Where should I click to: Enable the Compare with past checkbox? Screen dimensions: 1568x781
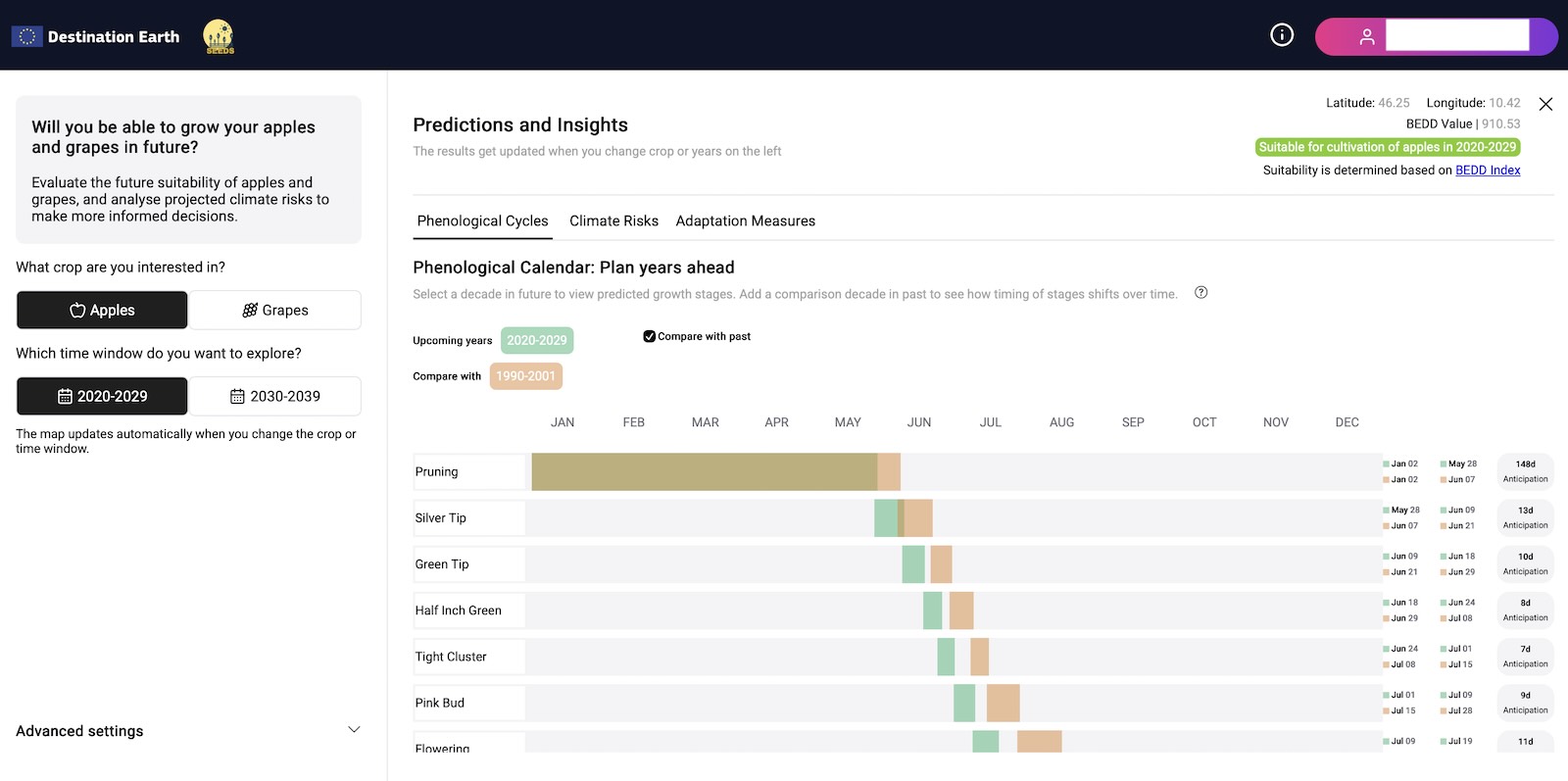[649, 335]
